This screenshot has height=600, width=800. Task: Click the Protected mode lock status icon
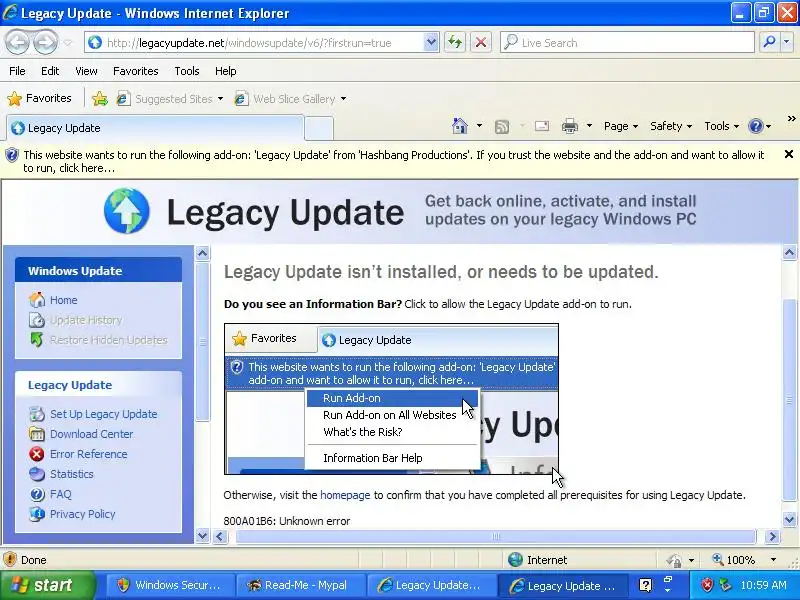click(674, 560)
